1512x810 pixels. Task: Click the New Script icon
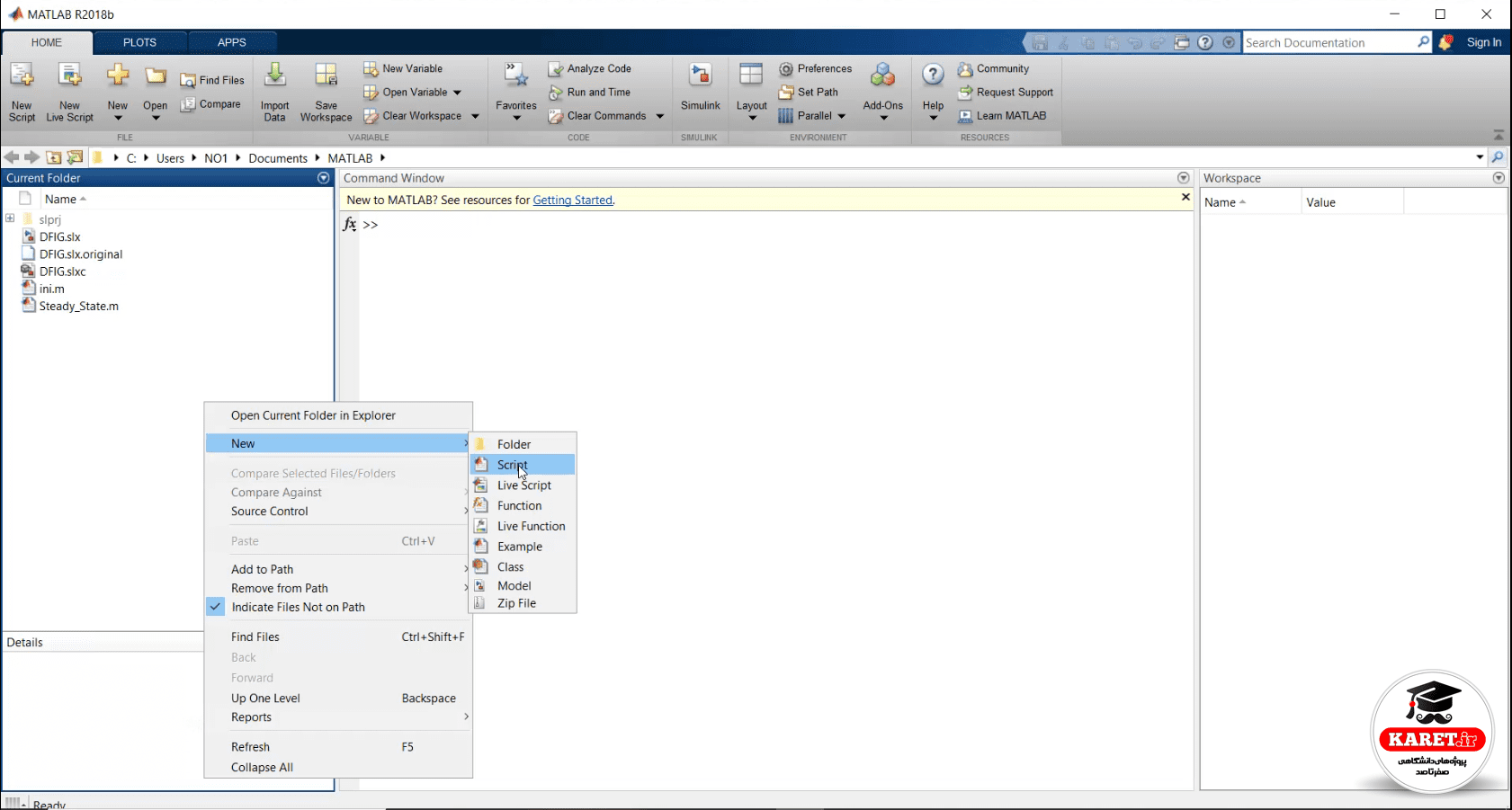pyautogui.click(x=22, y=77)
